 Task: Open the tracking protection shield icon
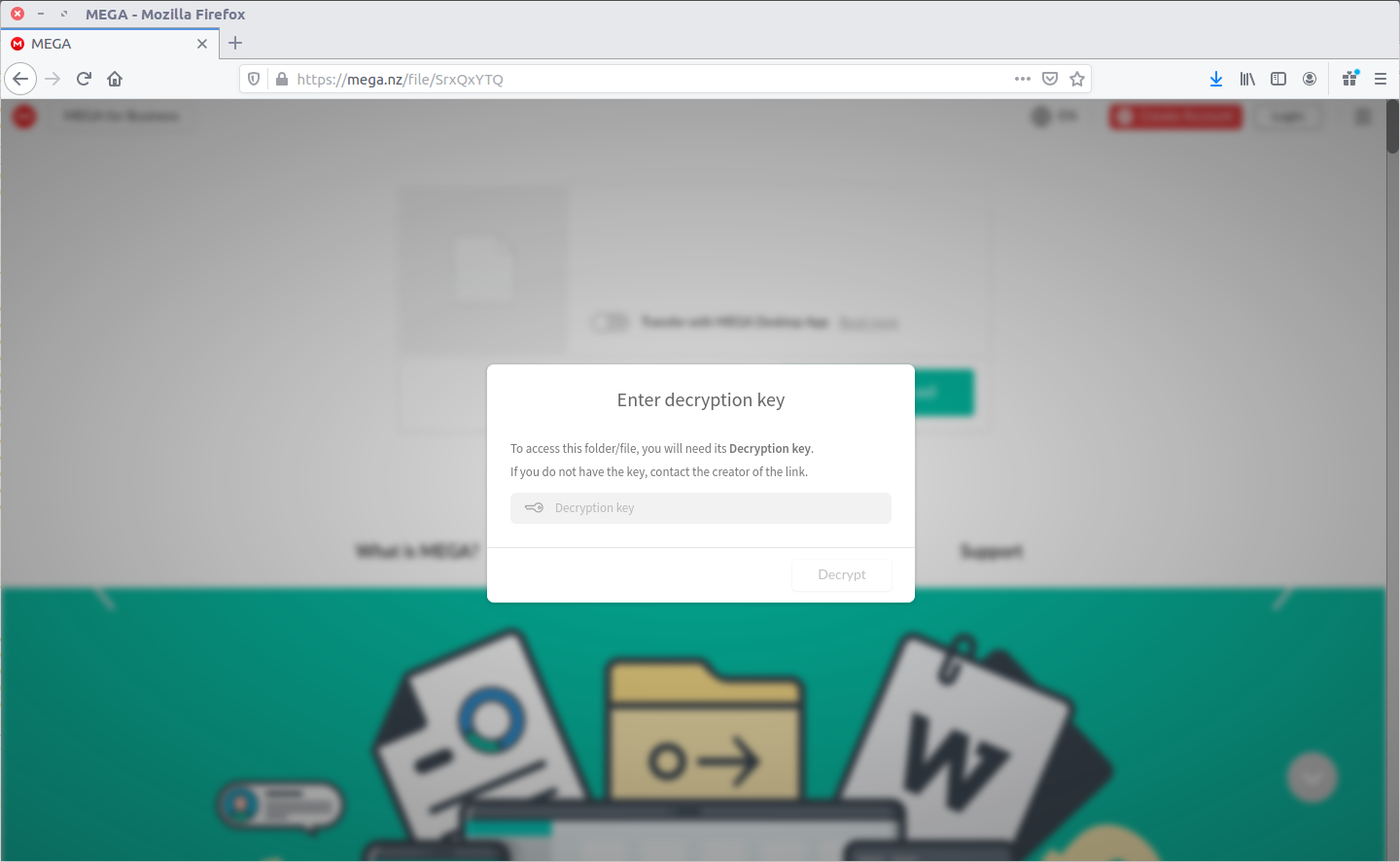click(254, 79)
